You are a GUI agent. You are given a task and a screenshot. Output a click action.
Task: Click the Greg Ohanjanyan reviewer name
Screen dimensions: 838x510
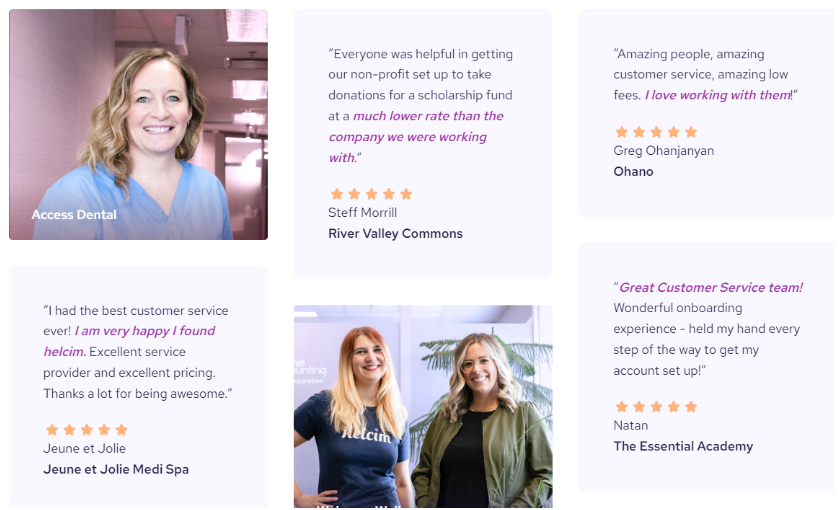point(664,151)
